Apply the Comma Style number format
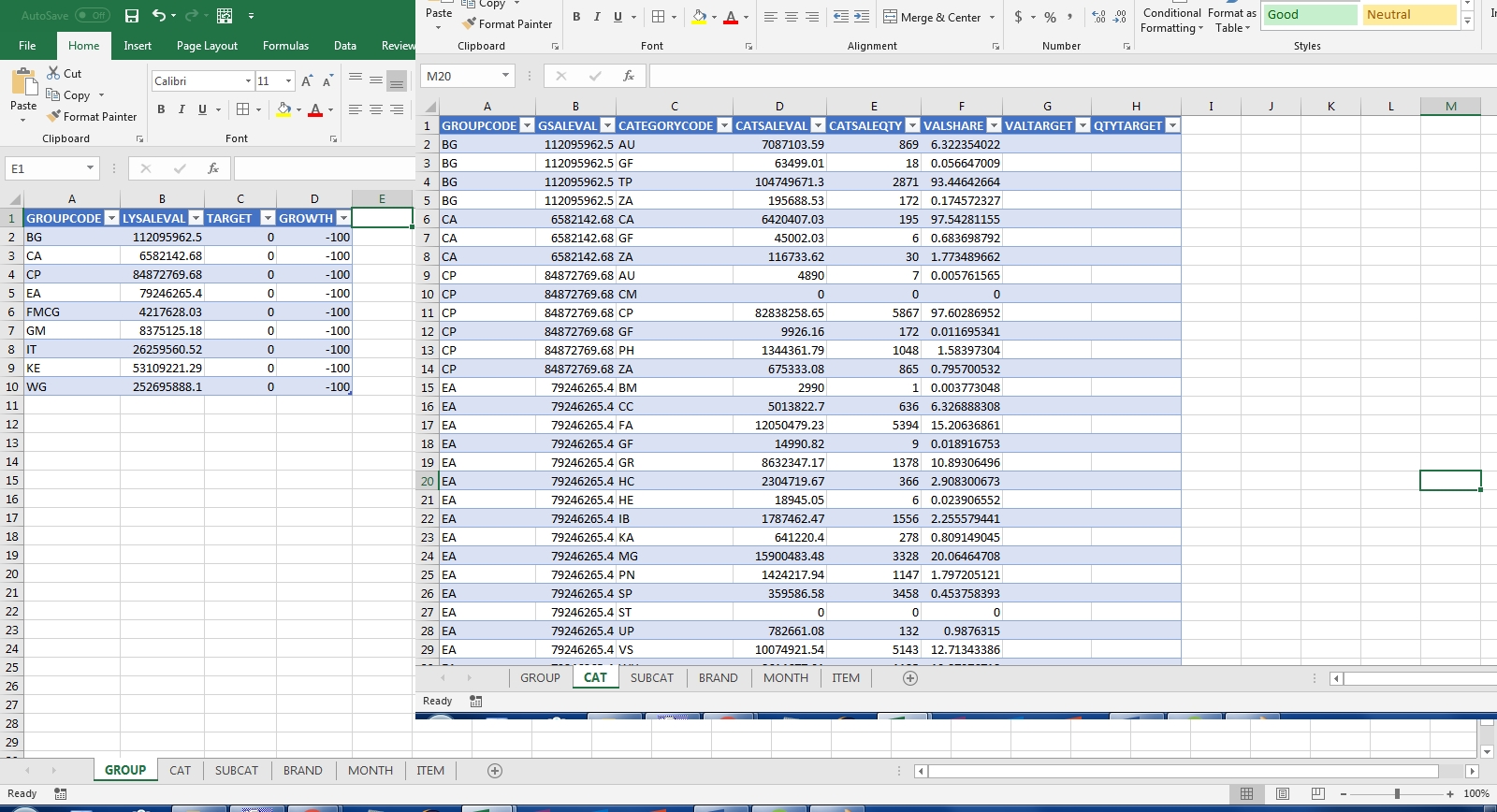 [1069, 17]
